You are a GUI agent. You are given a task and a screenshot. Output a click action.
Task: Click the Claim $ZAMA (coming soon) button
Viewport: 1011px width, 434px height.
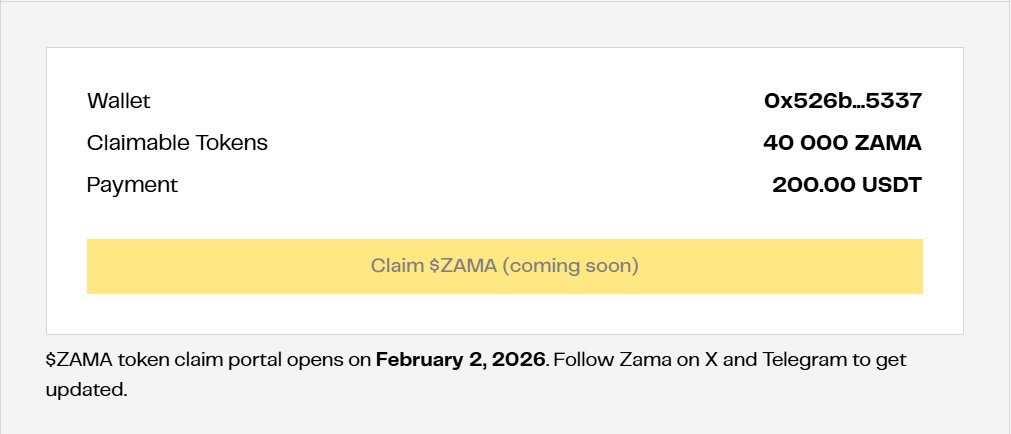click(504, 266)
